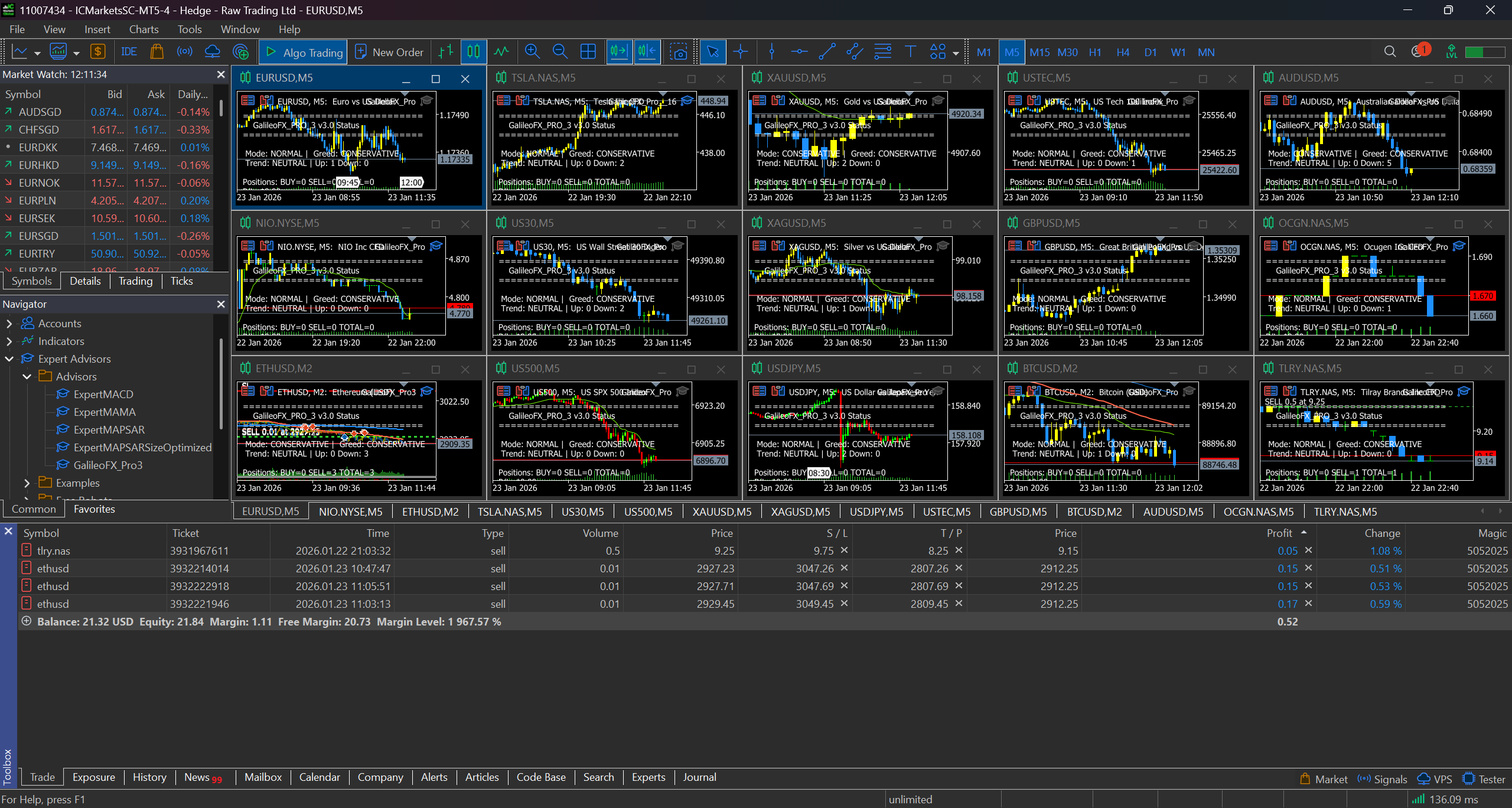1512x808 pixels.
Task: Switch to the History tab in Toolbox
Action: [x=149, y=777]
